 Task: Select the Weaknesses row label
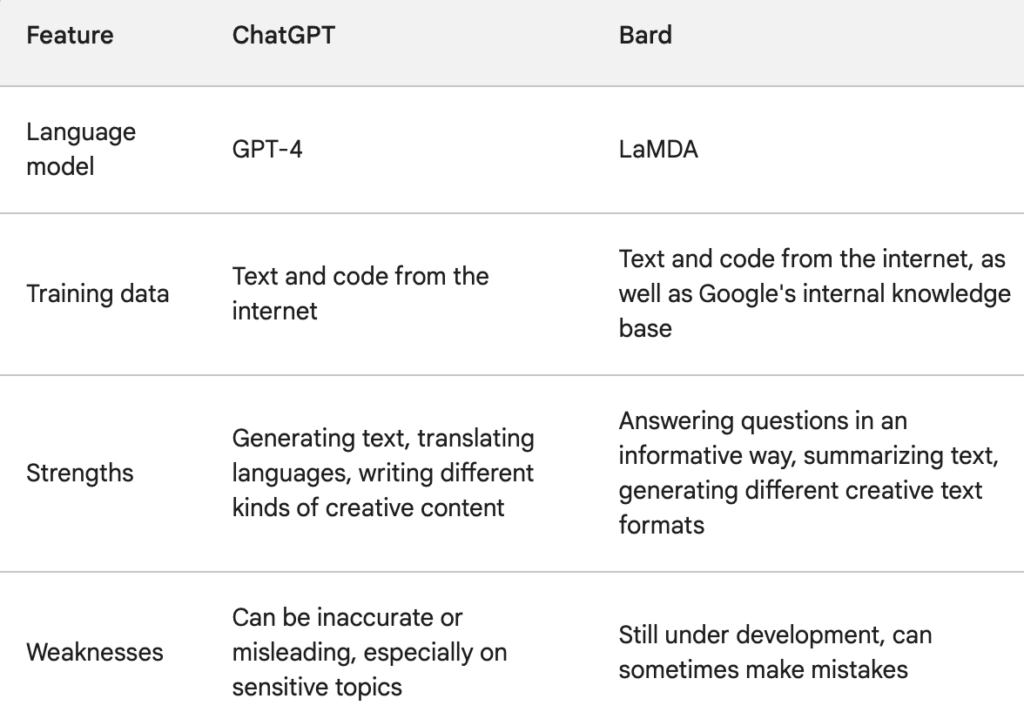pos(95,652)
